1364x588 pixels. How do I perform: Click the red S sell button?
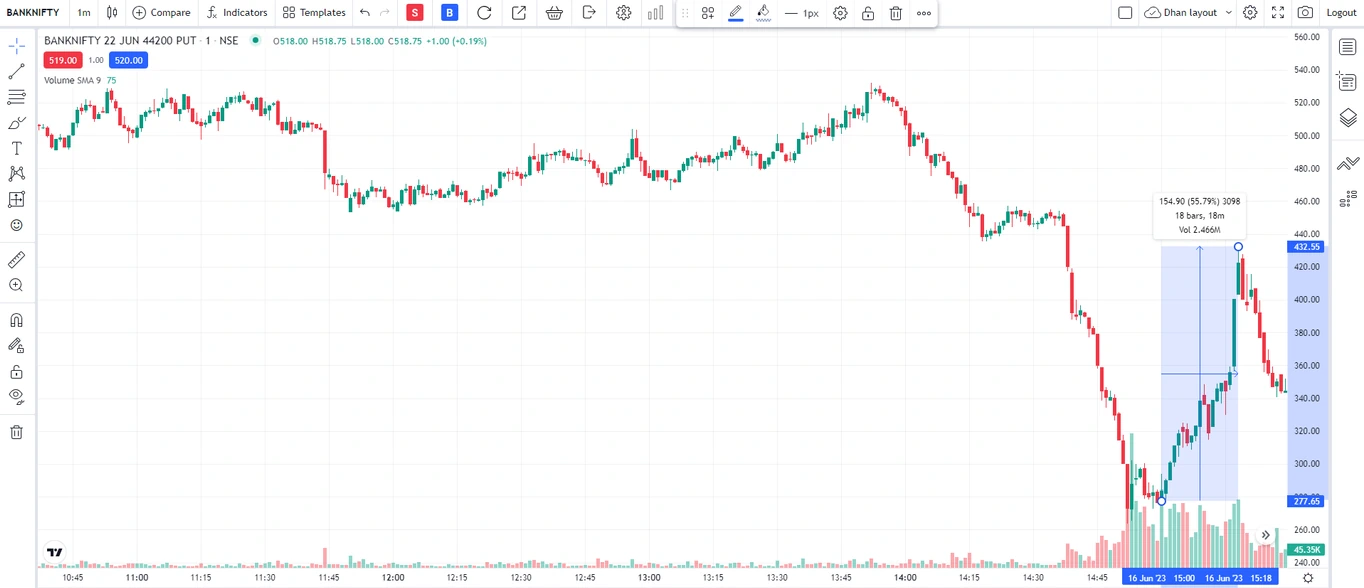pos(415,13)
